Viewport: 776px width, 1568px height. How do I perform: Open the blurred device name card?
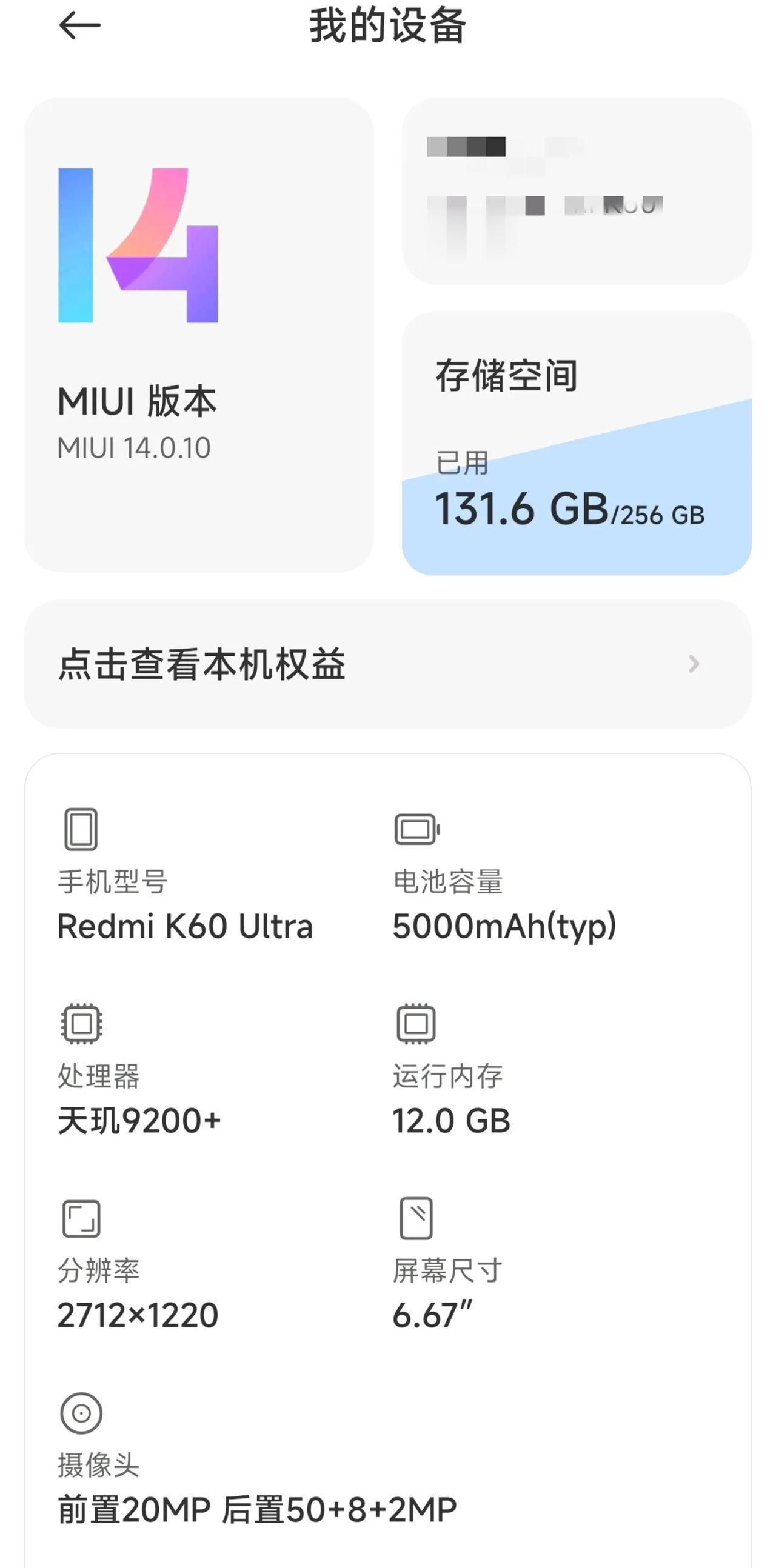(x=577, y=191)
